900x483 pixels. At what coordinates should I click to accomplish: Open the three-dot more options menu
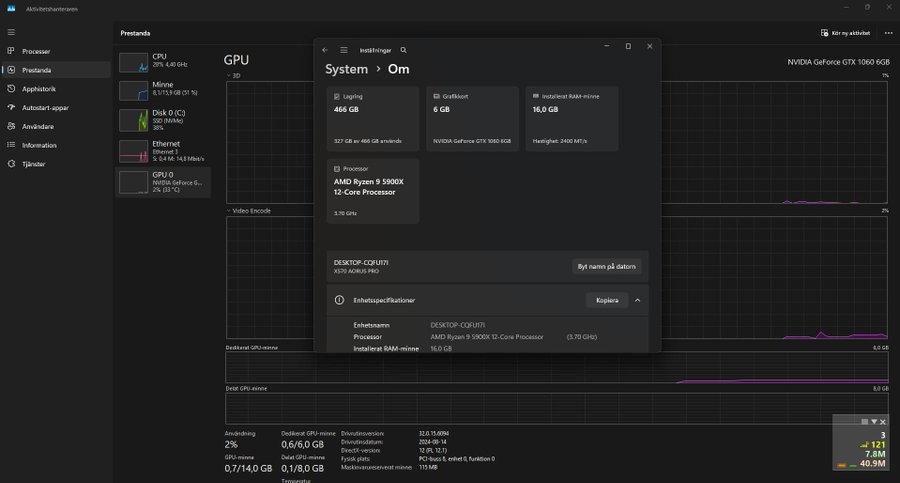point(888,32)
